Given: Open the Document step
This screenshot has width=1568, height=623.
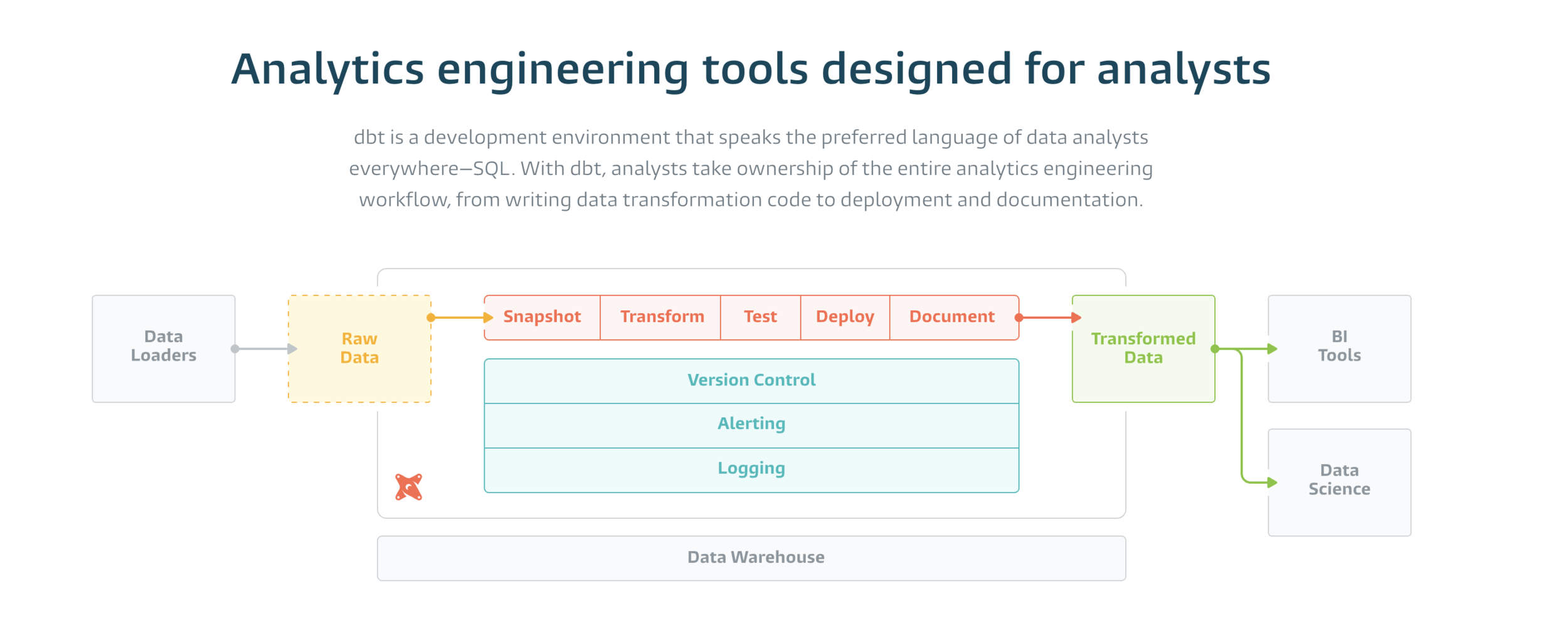Looking at the screenshot, I should click(954, 317).
